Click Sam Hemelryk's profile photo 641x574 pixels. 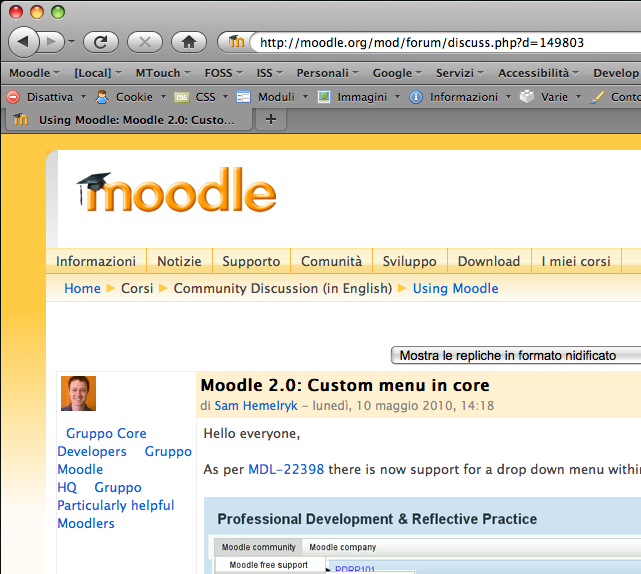coord(78,393)
